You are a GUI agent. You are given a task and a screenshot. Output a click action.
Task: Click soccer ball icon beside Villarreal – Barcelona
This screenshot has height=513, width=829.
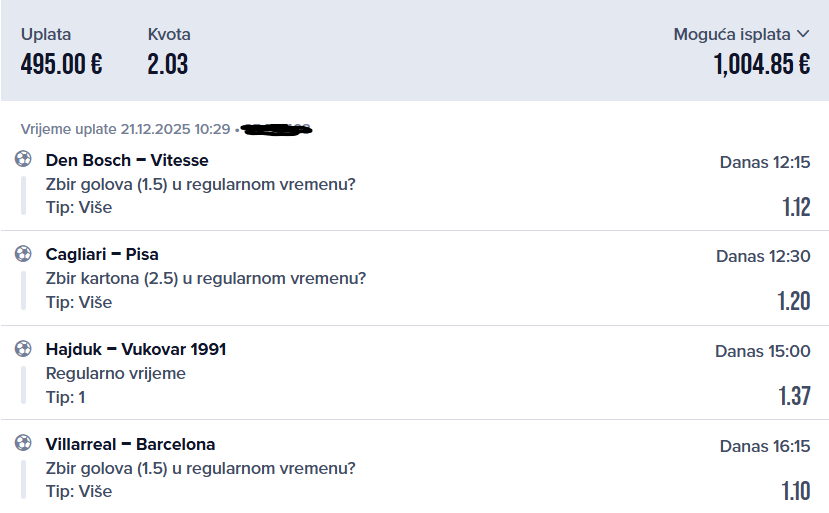[23, 443]
